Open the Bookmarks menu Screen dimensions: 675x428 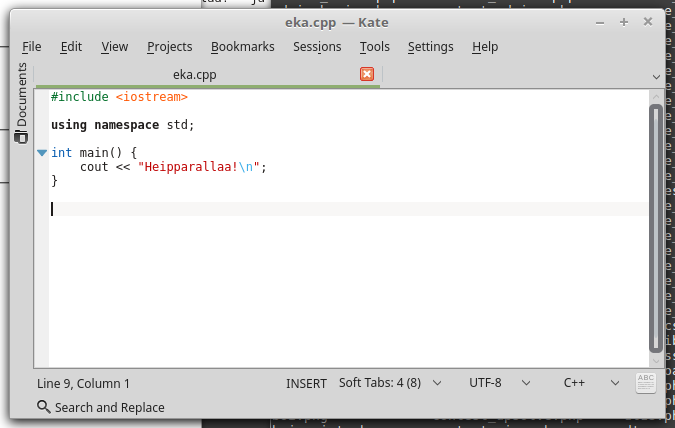pyautogui.click(x=243, y=46)
